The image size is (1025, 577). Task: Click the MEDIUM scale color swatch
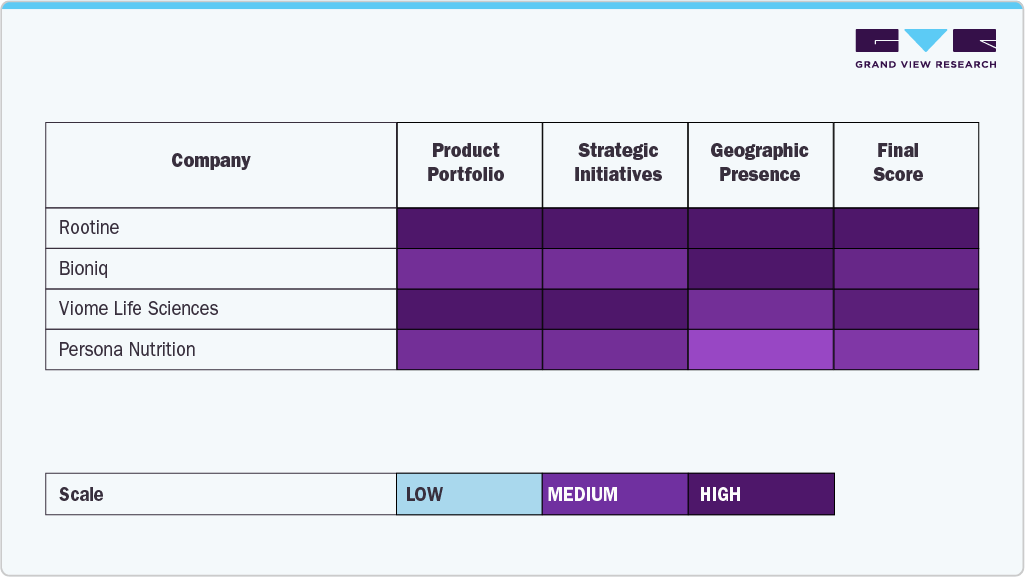tap(615, 494)
